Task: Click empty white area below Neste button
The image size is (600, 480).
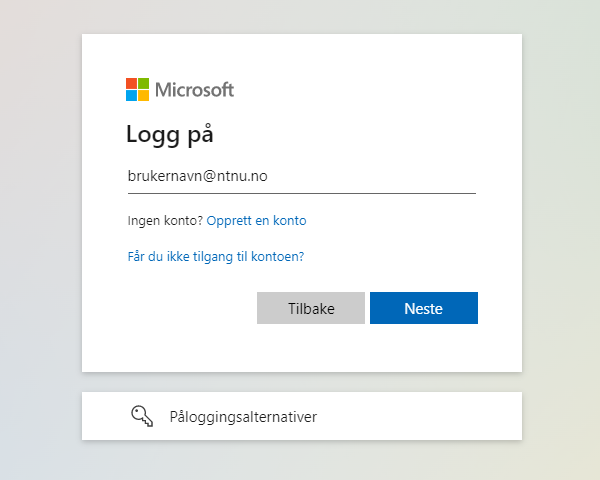Action: point(424,348)
